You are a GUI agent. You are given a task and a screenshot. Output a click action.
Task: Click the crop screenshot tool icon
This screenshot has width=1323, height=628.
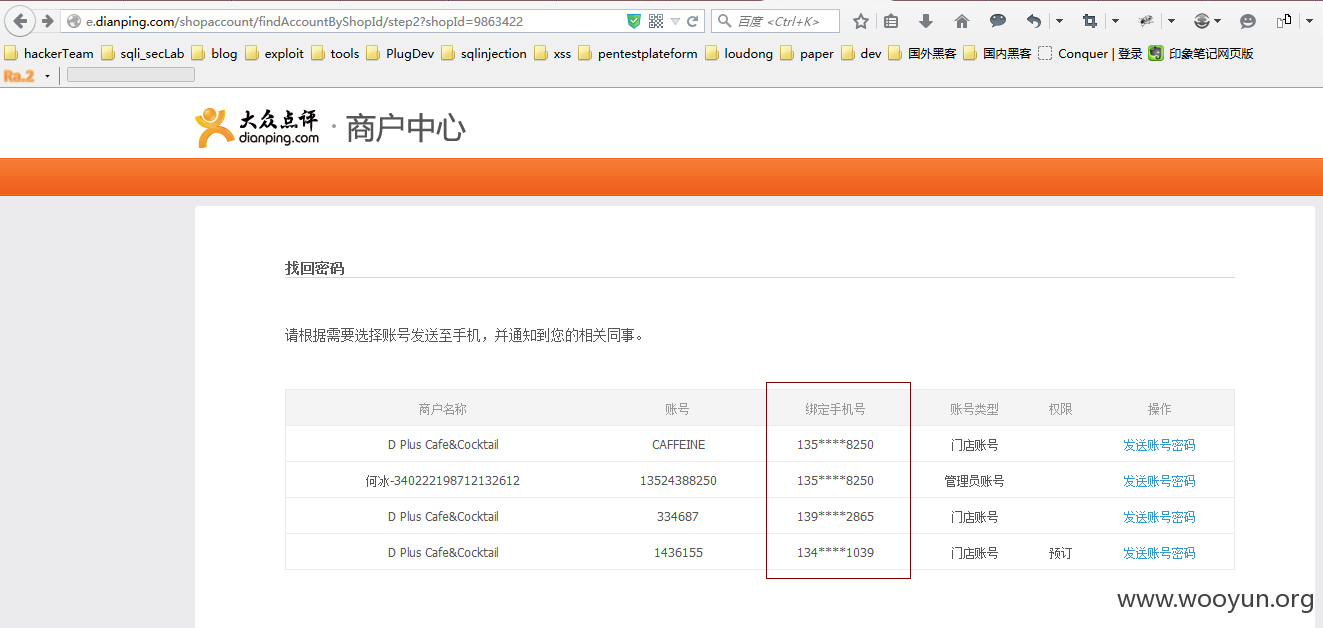coord(1090,21)
